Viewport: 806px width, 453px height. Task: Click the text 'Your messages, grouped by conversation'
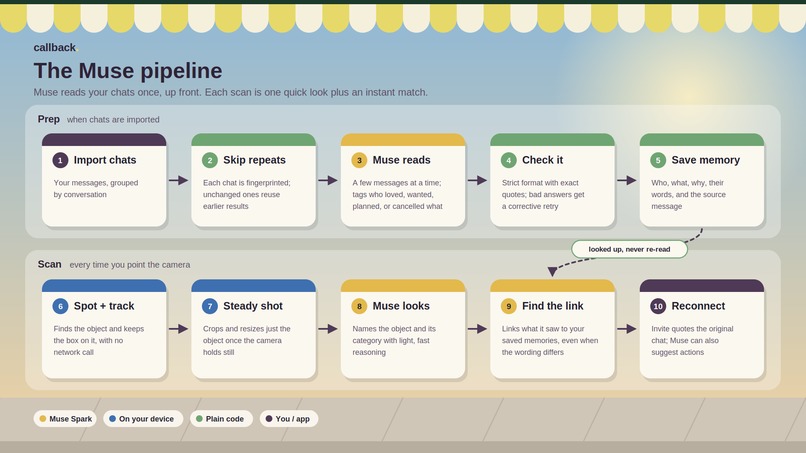coord(96,189)
